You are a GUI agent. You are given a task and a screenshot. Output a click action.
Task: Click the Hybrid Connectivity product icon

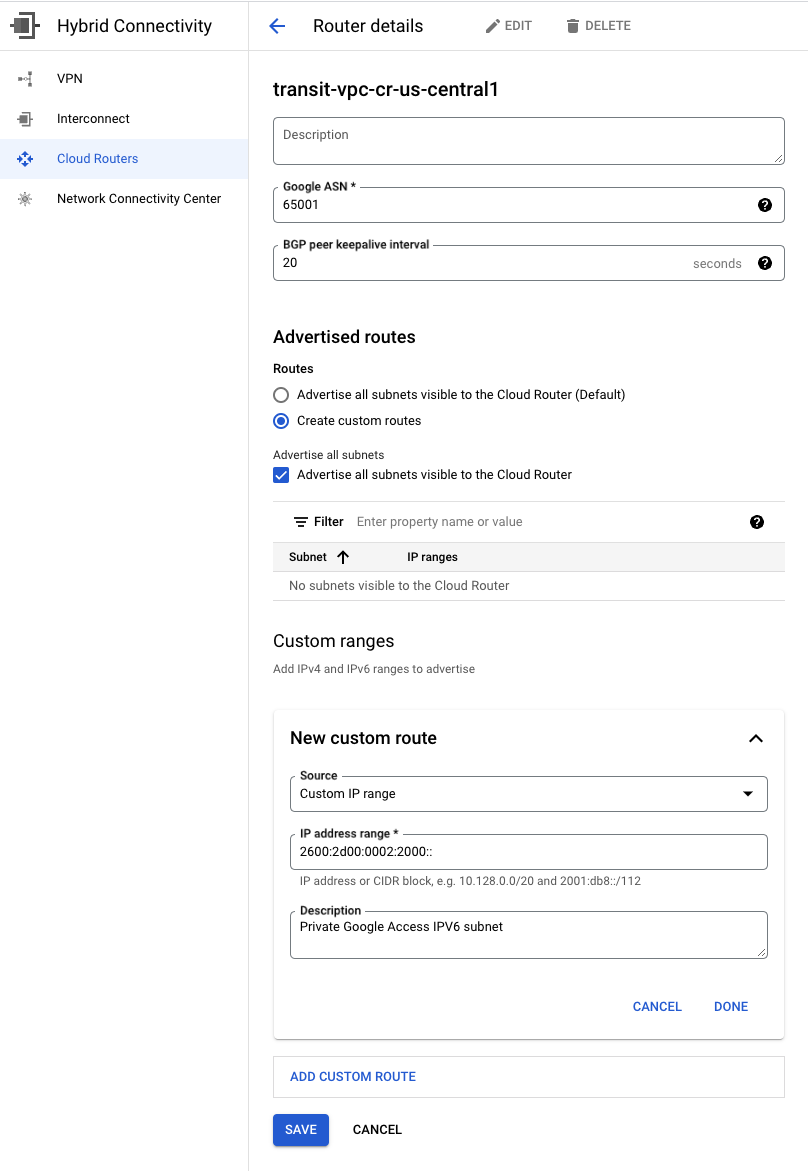25,26
